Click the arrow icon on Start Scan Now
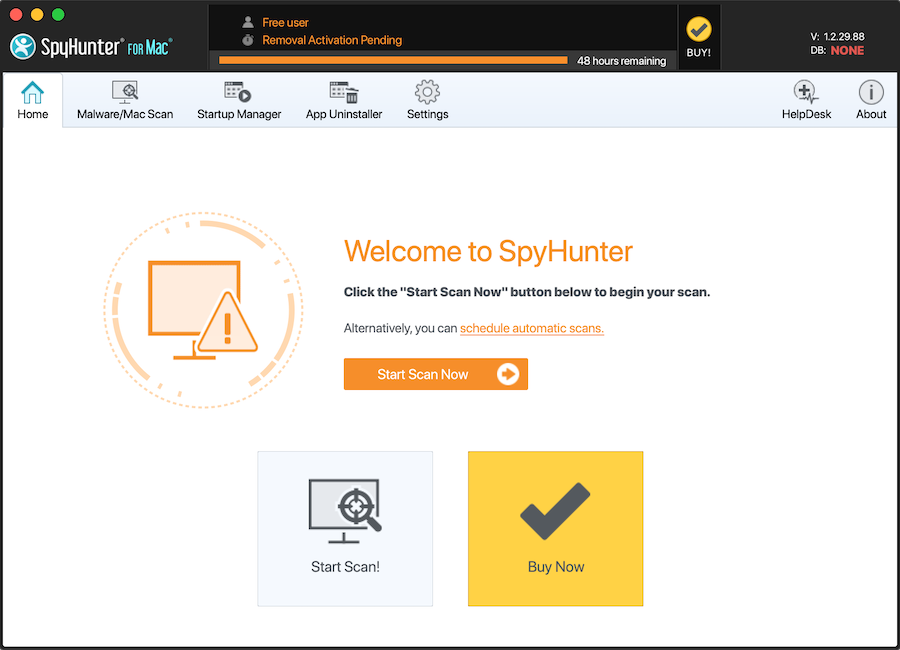 (x=508, y=374)
